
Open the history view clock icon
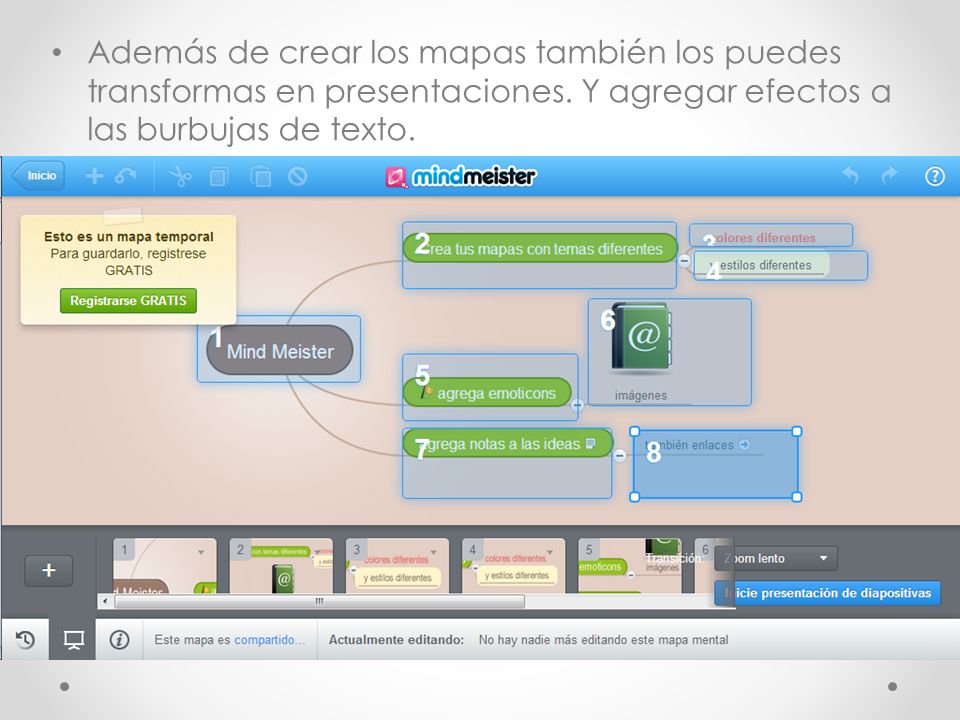pyautogui.click(x=25, y=640)
